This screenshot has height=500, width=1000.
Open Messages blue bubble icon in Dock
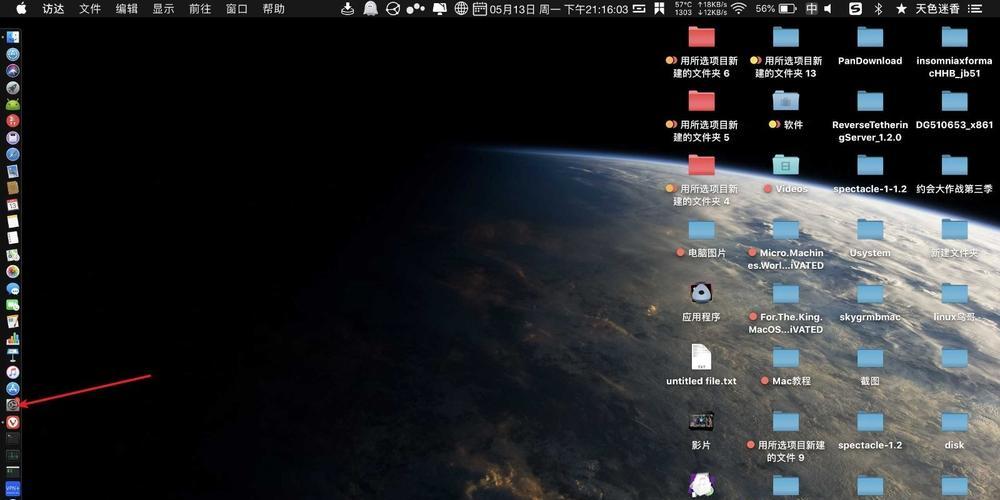pyautogui.click(x=13, y=288)
